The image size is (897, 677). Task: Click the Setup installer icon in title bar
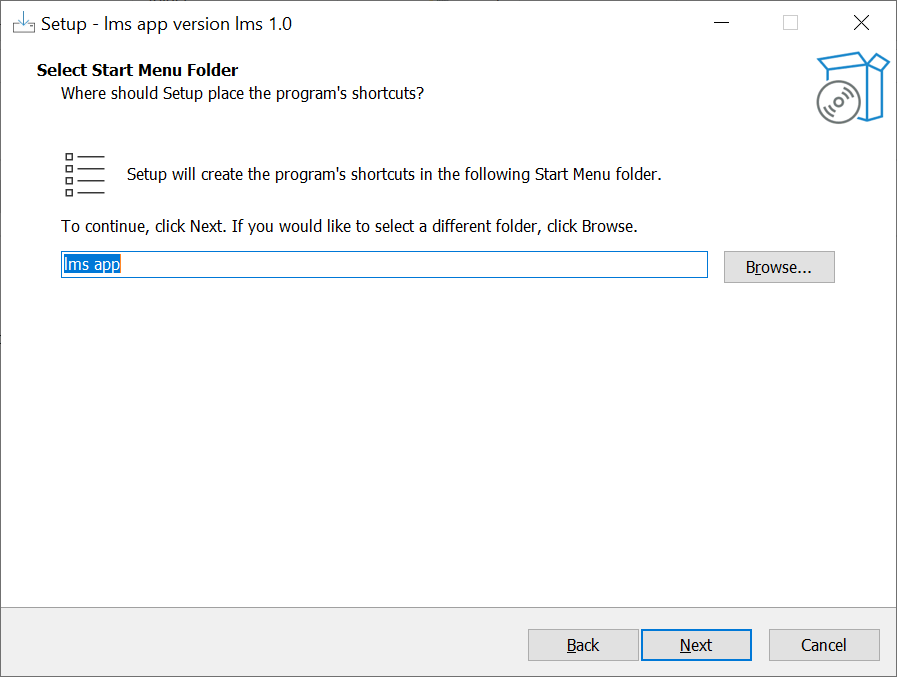point(23,23)
